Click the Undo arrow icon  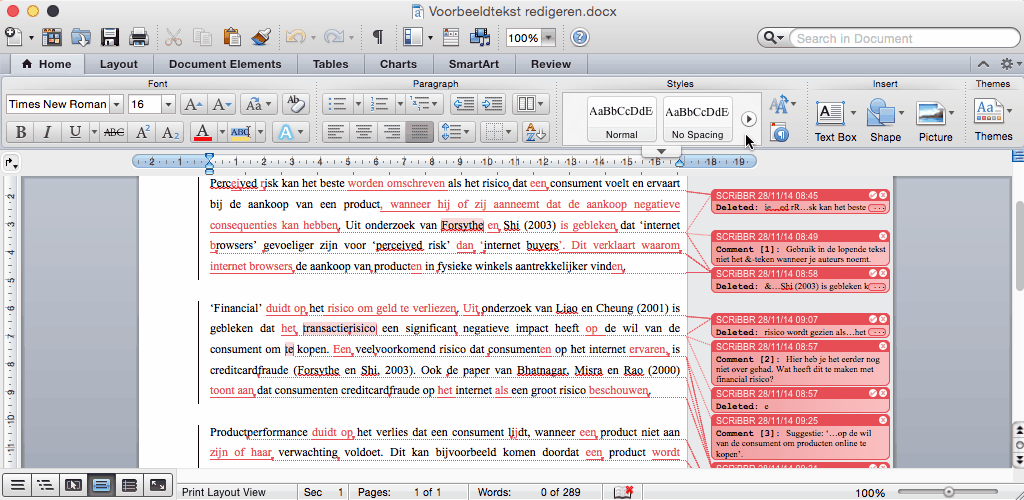[x=295, y=38]
